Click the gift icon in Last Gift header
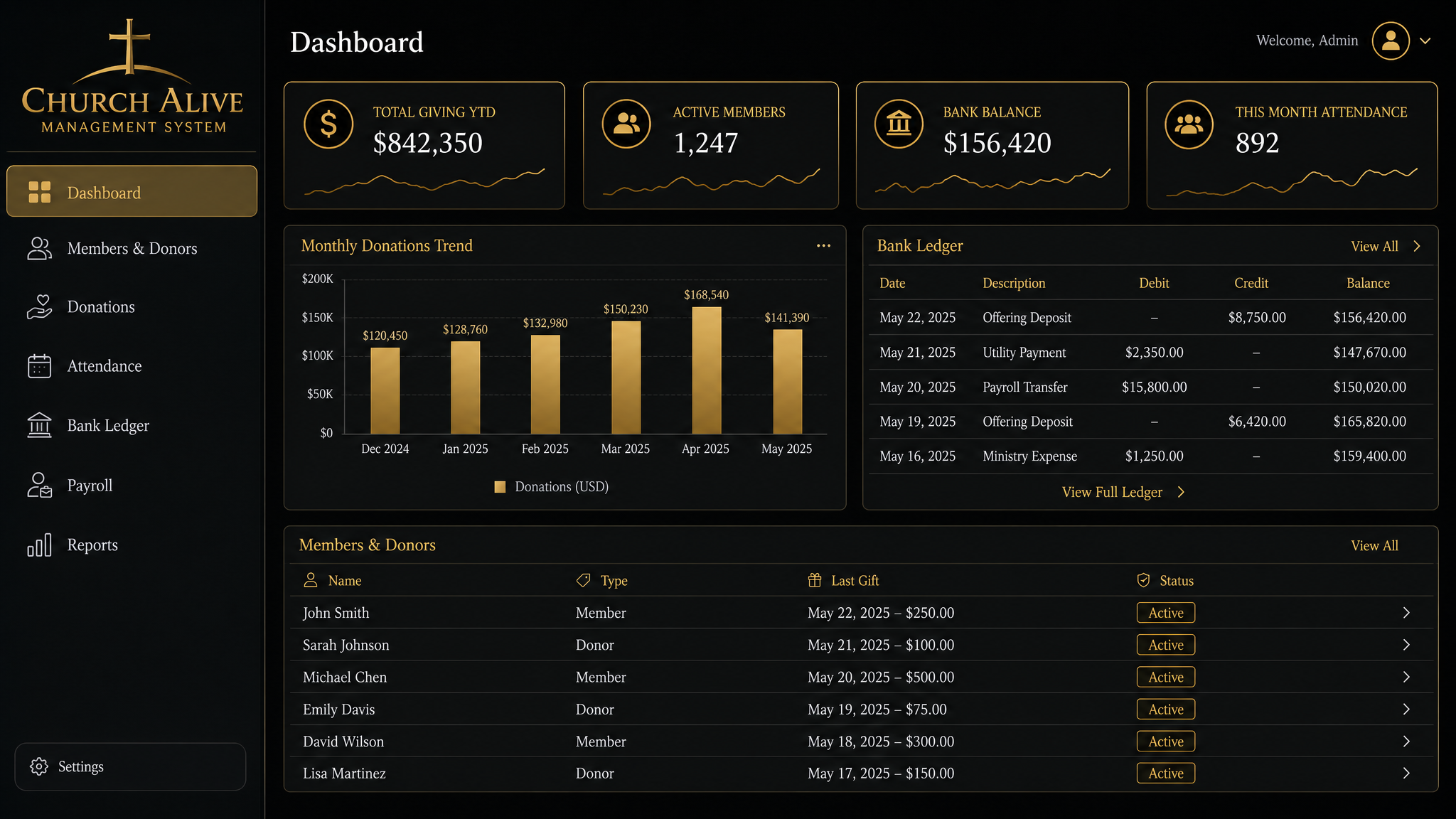 (815, 580)
